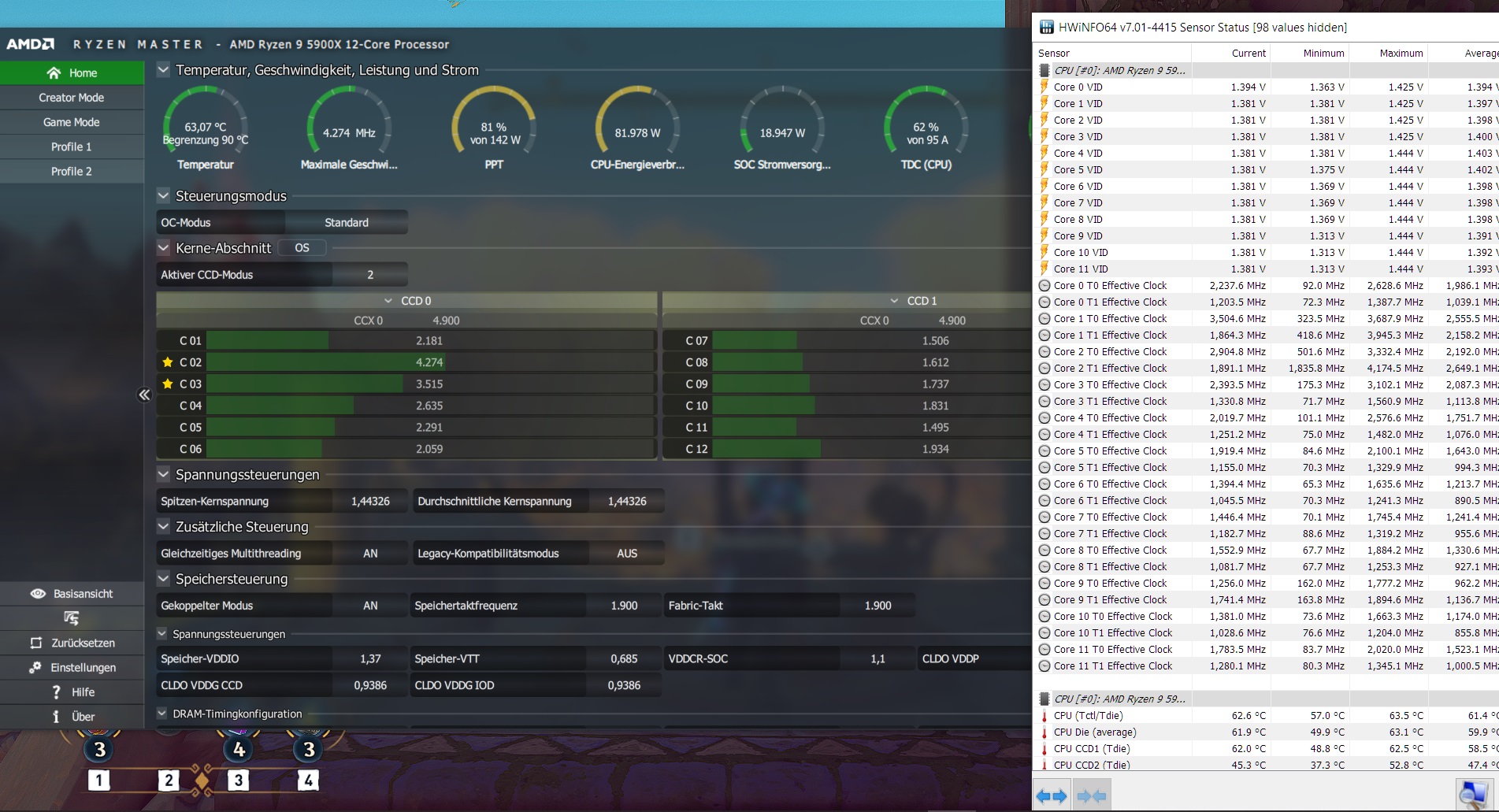Open Einstellungen settings
The width and height of the screenshot is (1499, 812).
tap(72, 667)
